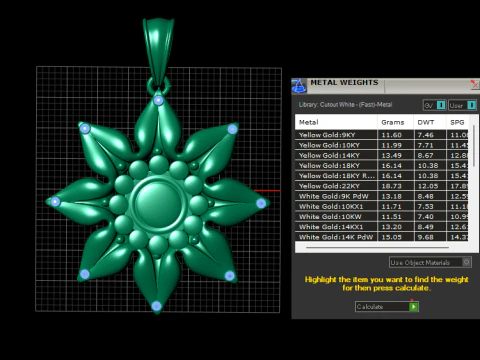
Task: Sort by the Metal column header
Action: (x=336, y=122)
